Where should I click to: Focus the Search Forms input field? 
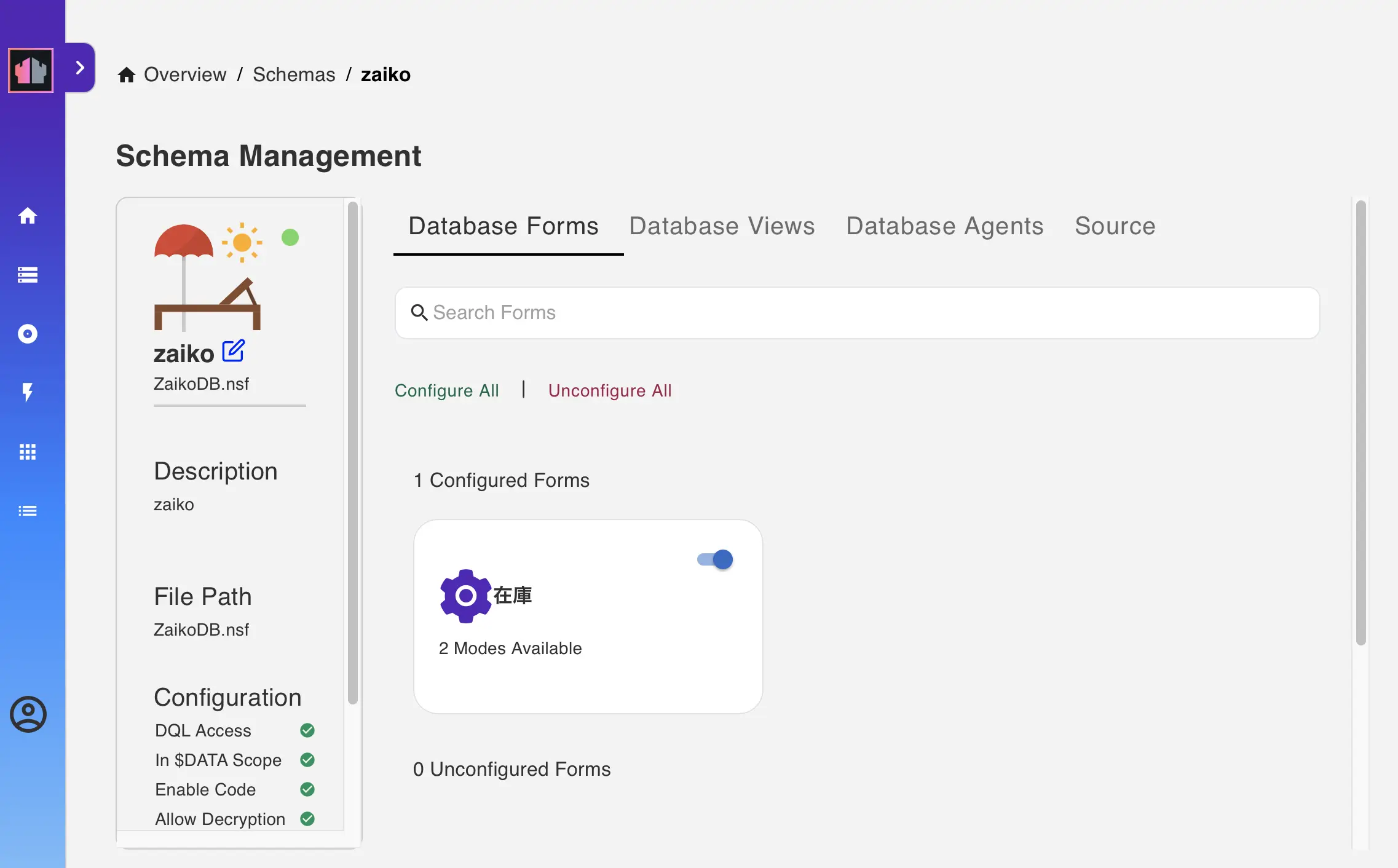pos(857,313)
